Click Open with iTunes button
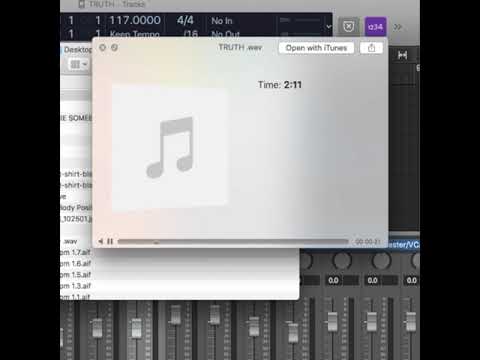The image size is (480, 360). pos(316,48)
